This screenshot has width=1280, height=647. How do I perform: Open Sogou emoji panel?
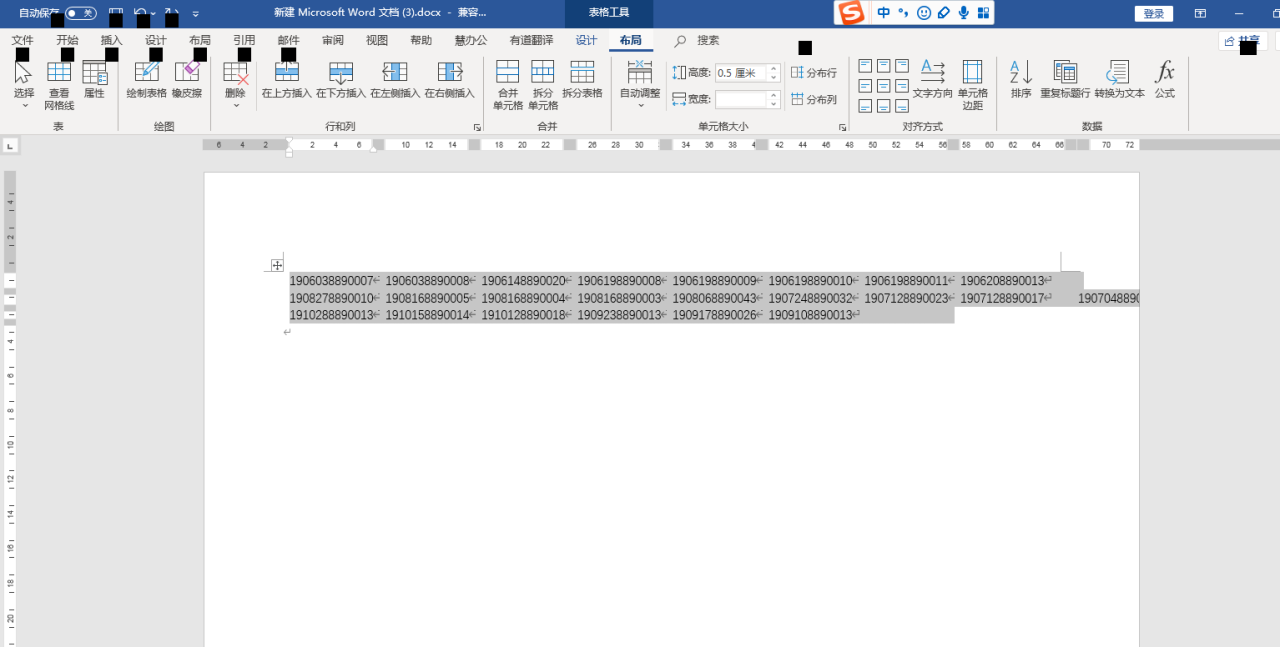point(923,13)
